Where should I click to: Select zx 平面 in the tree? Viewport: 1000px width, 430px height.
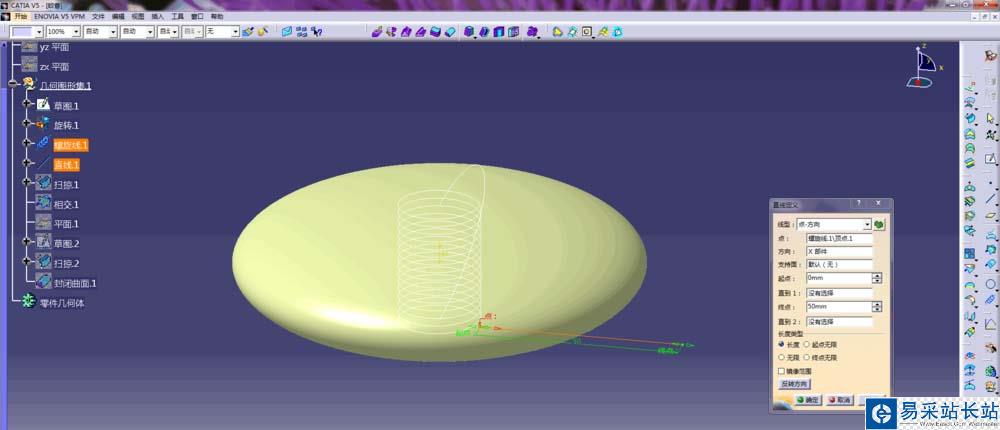pyautogui.click(x=54, y=66)
